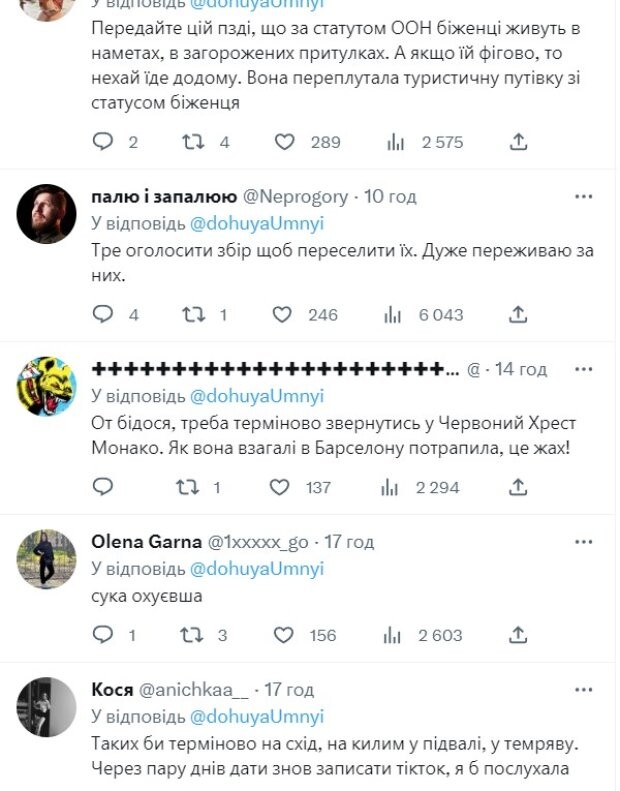Reply to the Neprogory tweet
The height and width of the screenshot is (791, 620).
click(x=103, y=315)
